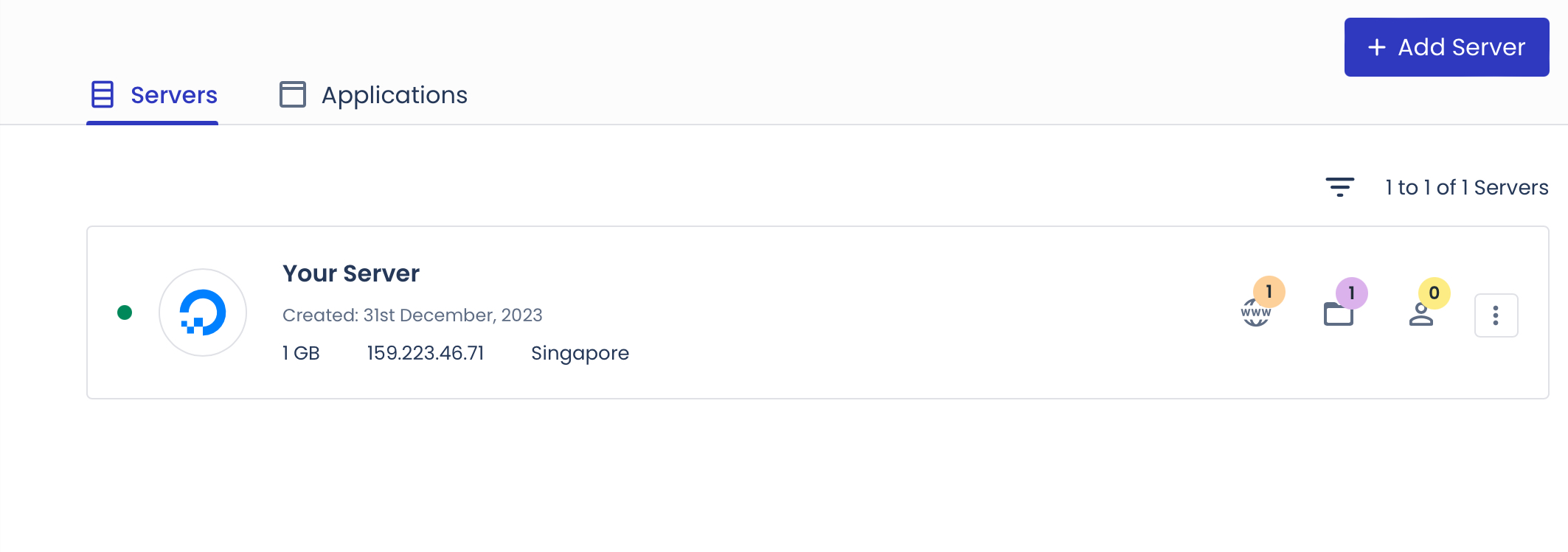The height and width of the screenshot is (552, 1568).
Task: Switch to the Applications tab
Action: click(373, 95)
